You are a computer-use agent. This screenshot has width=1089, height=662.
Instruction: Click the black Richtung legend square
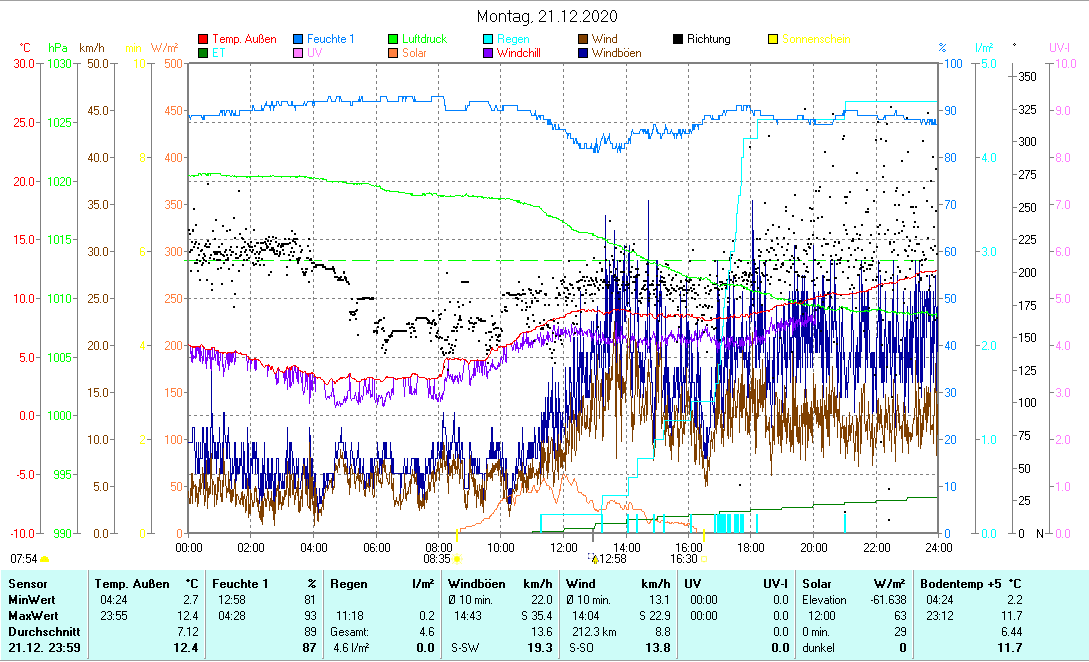pos(679,40)
